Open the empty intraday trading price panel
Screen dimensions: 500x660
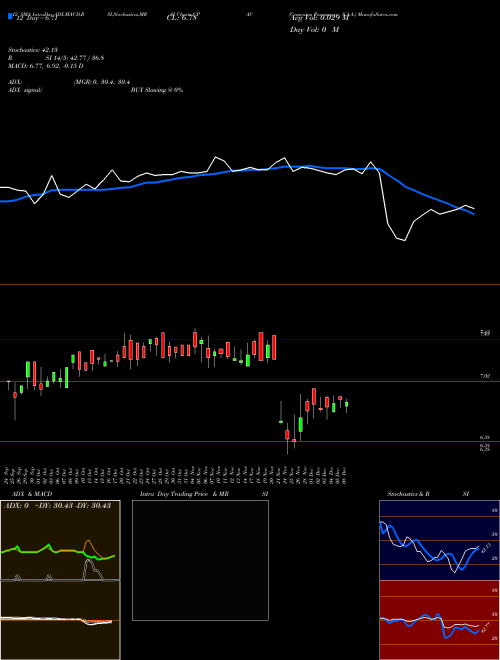tap(200, 560)
